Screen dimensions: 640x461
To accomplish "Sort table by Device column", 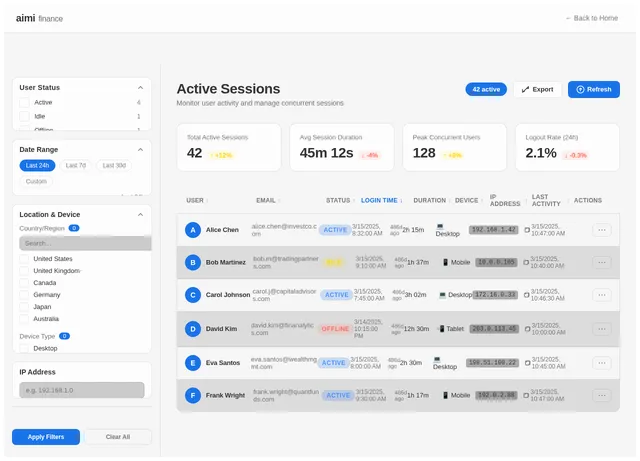I will click(x=469, y=200).
